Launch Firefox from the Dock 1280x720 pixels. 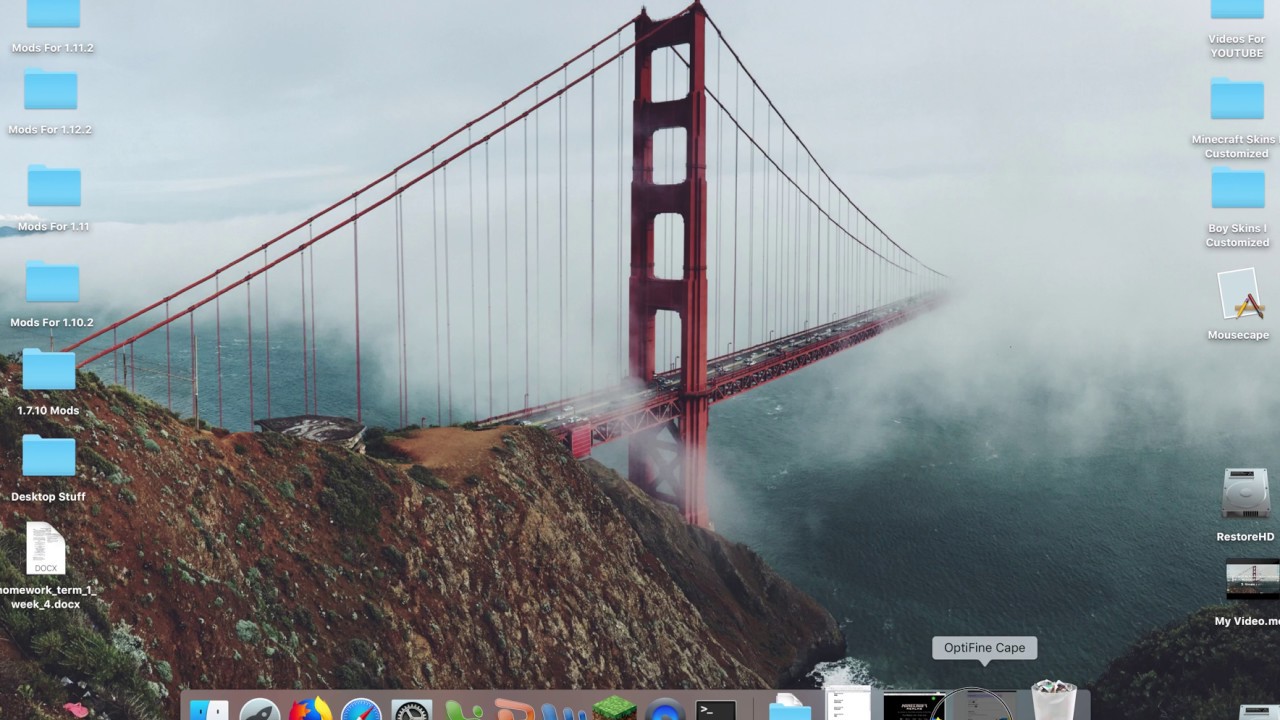tap(310, 709)
